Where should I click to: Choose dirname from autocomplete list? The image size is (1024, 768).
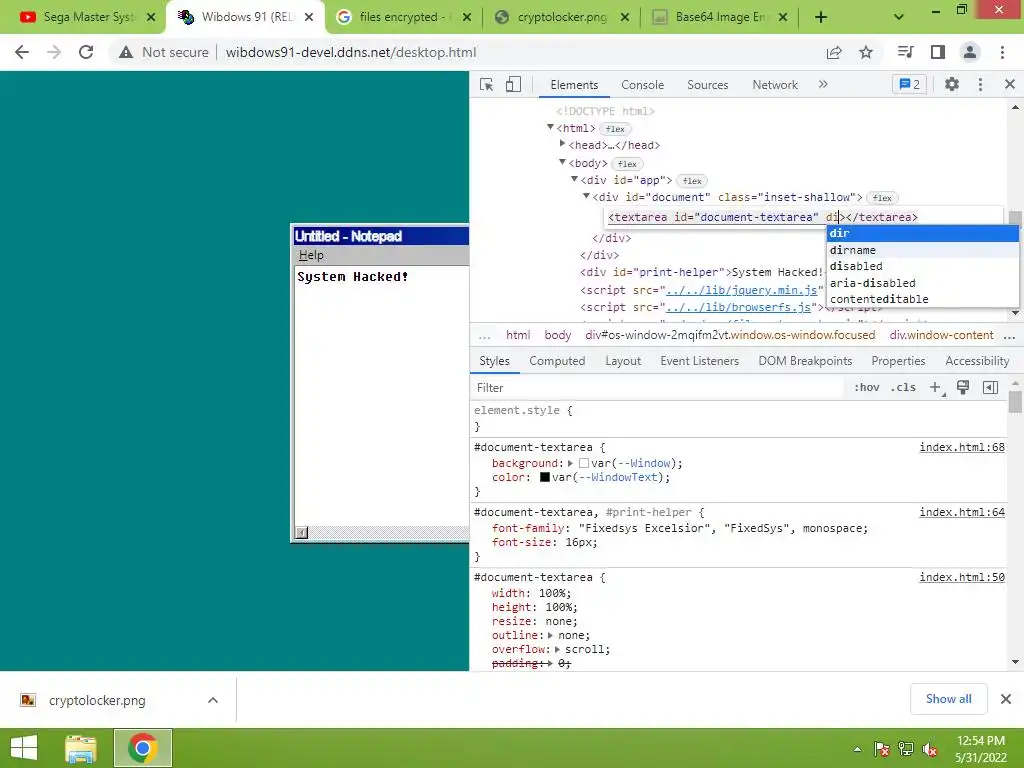(922, 250)
